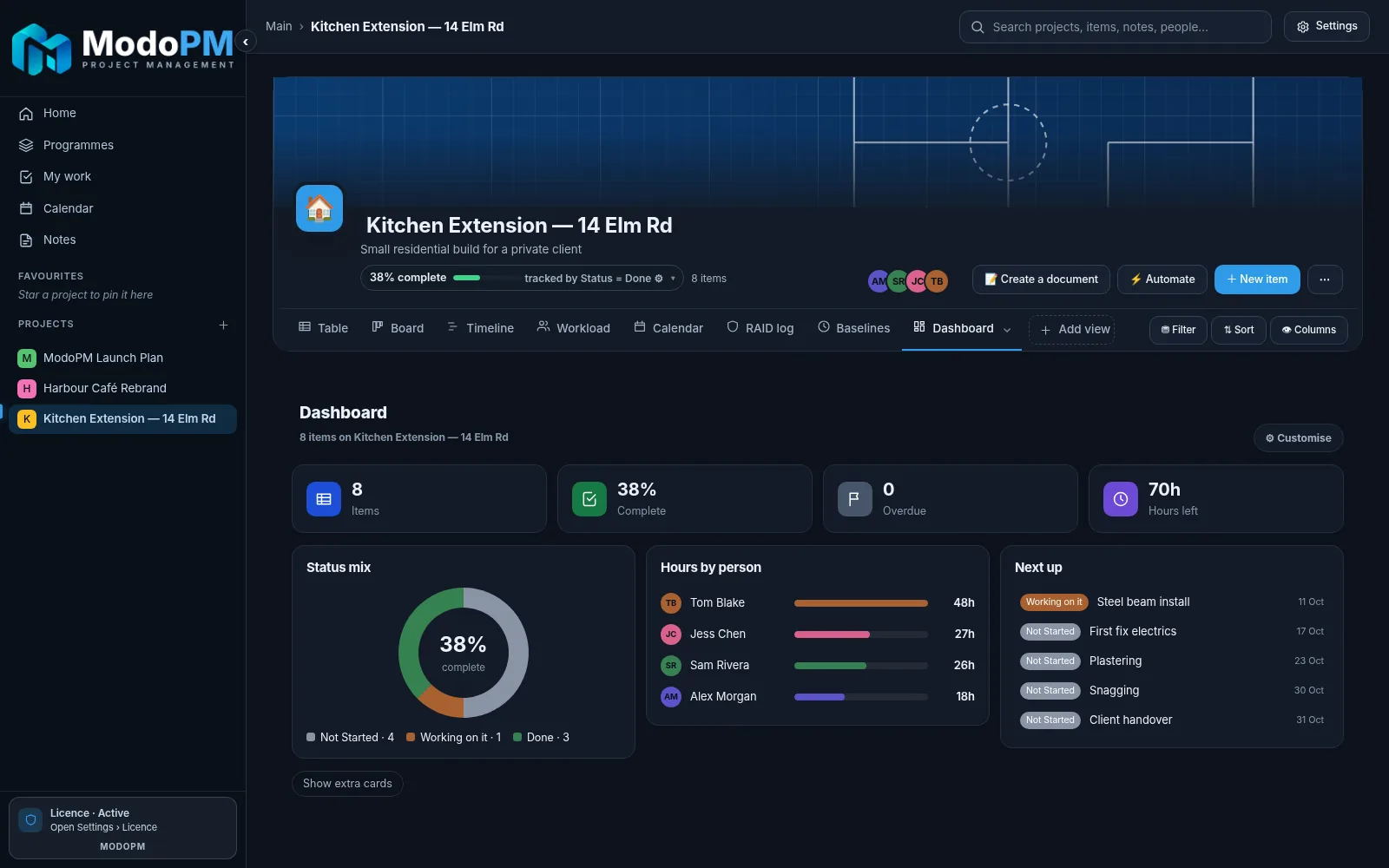Click the Complete card checkmark icon

[589, 499]
